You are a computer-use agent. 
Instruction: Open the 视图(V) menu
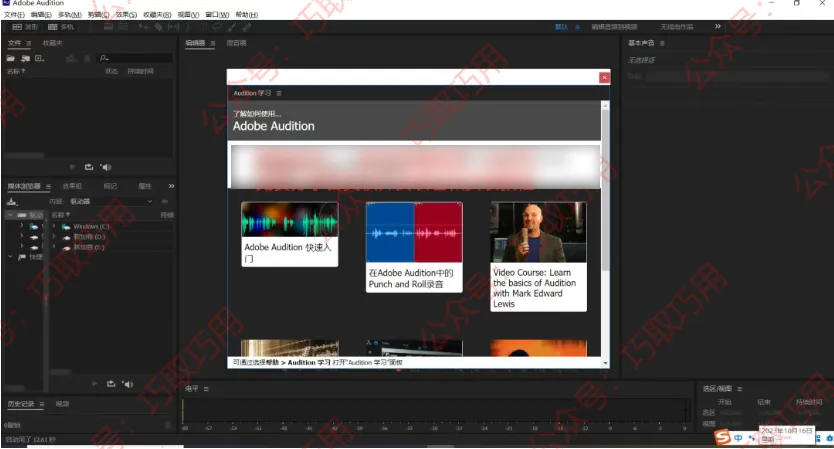[x=188, y=15]
